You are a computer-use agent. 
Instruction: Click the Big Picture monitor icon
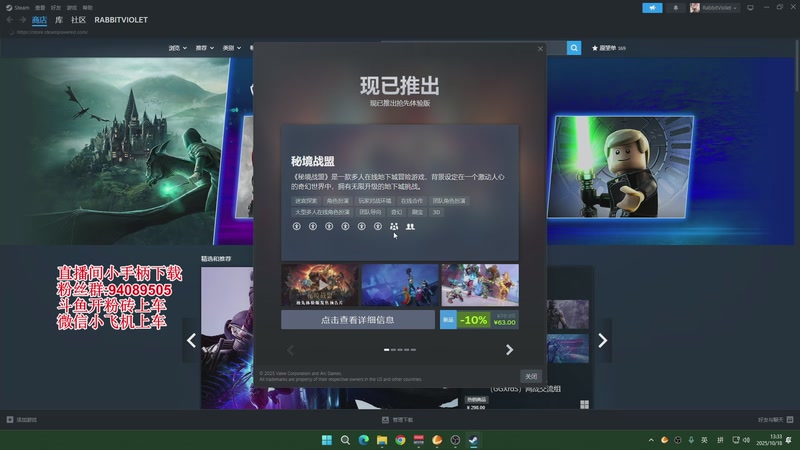(x=750, y=8)
